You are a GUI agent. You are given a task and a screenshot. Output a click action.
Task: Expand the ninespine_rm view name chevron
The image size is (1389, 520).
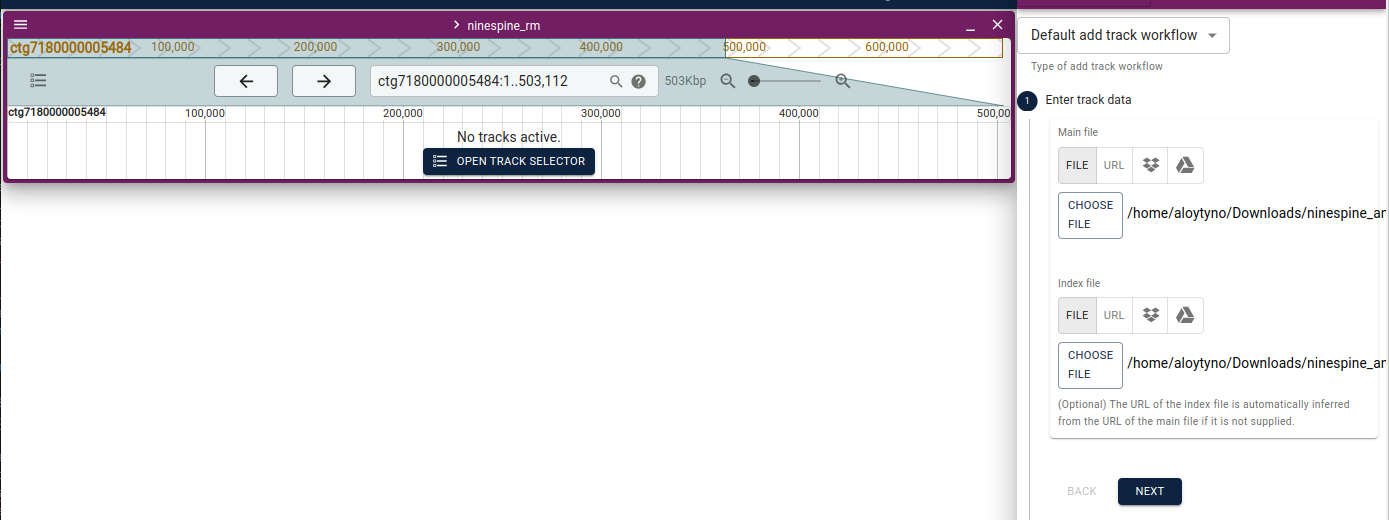tap(456, 25)
